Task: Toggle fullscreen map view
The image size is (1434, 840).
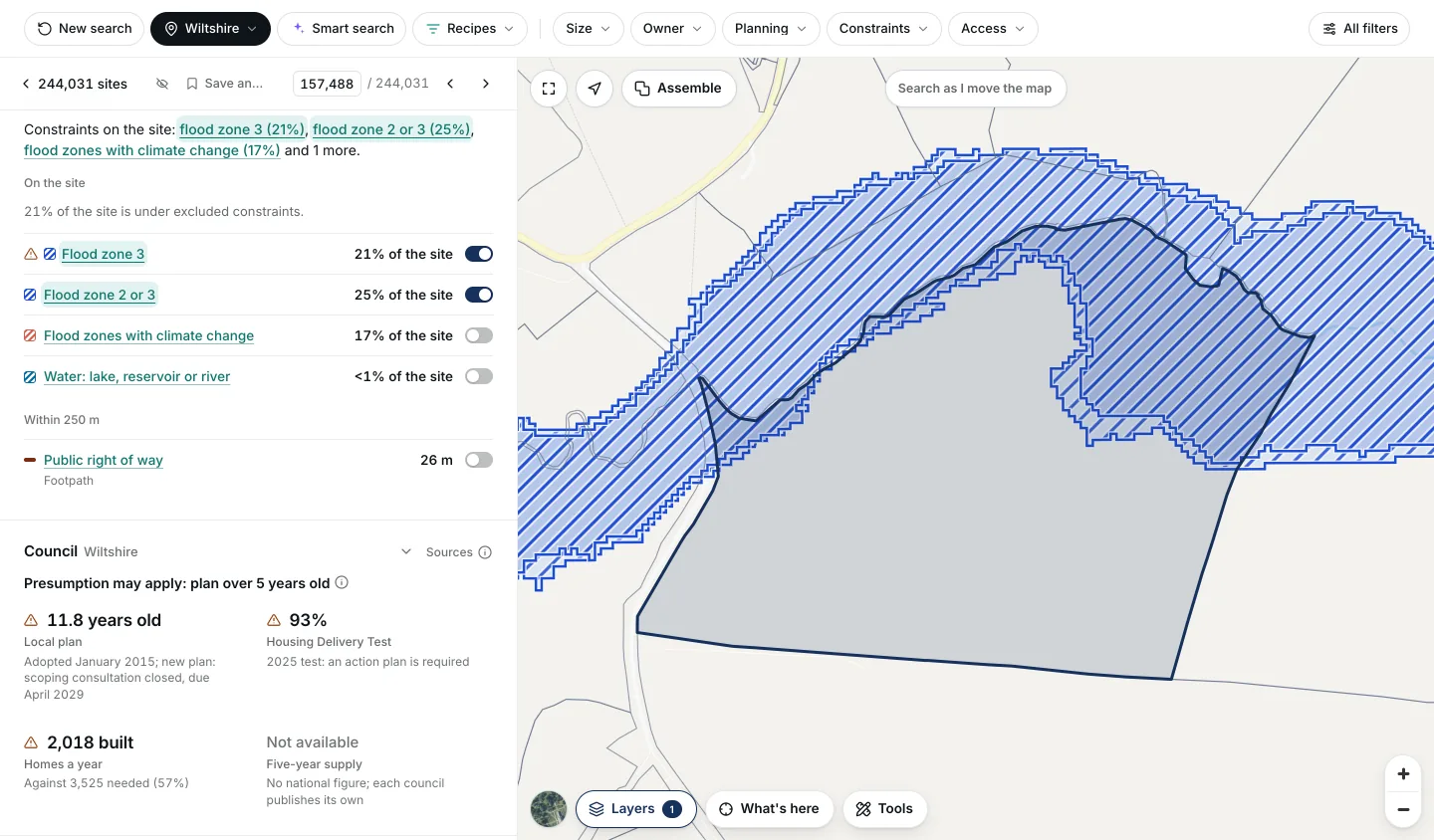Action: coord(549,89)
